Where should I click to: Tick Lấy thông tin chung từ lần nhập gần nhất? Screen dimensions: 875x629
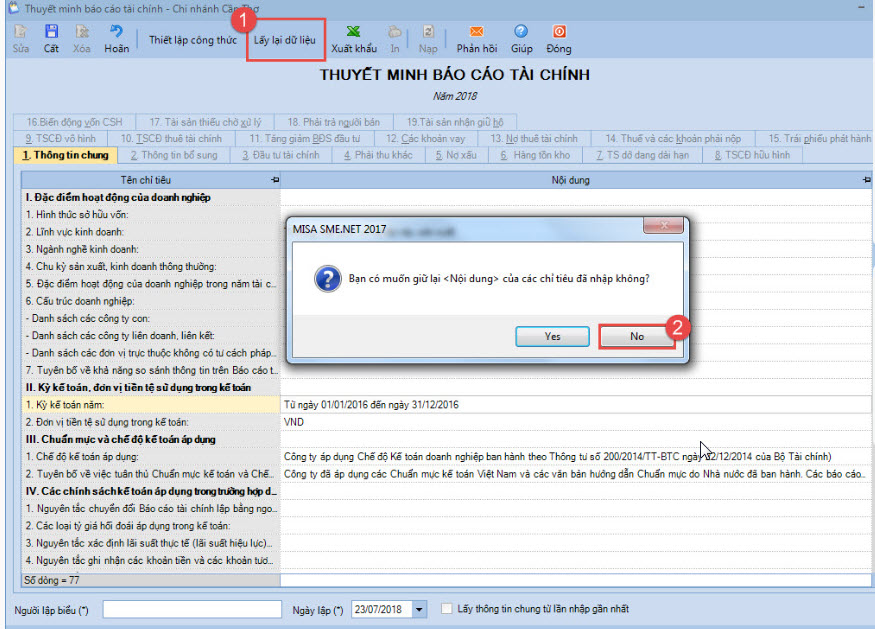446,609
